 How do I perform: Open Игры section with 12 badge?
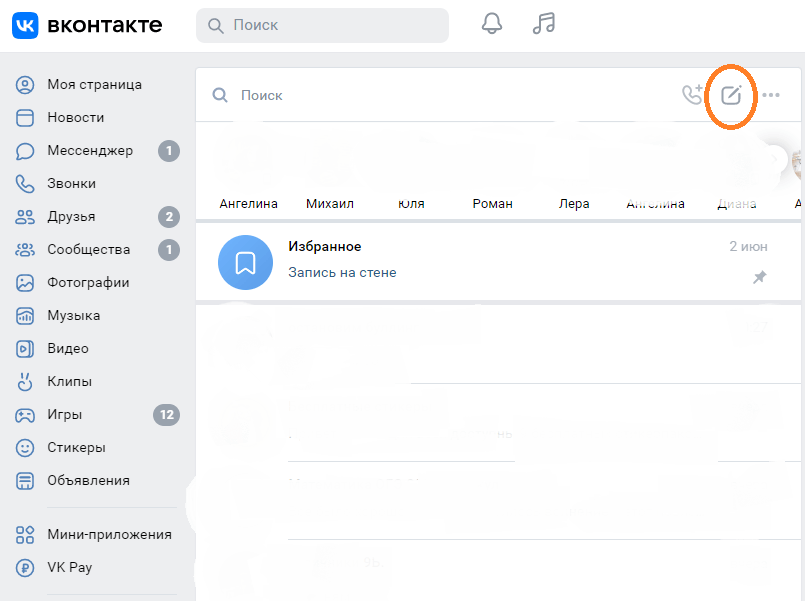[65, 414]
